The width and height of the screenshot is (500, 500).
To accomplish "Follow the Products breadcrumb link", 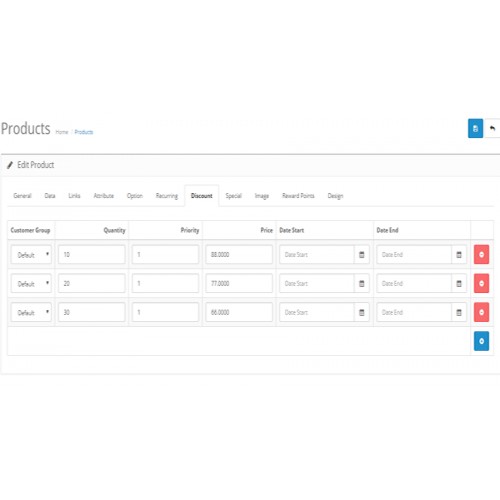I will click(x=84, y=132).
